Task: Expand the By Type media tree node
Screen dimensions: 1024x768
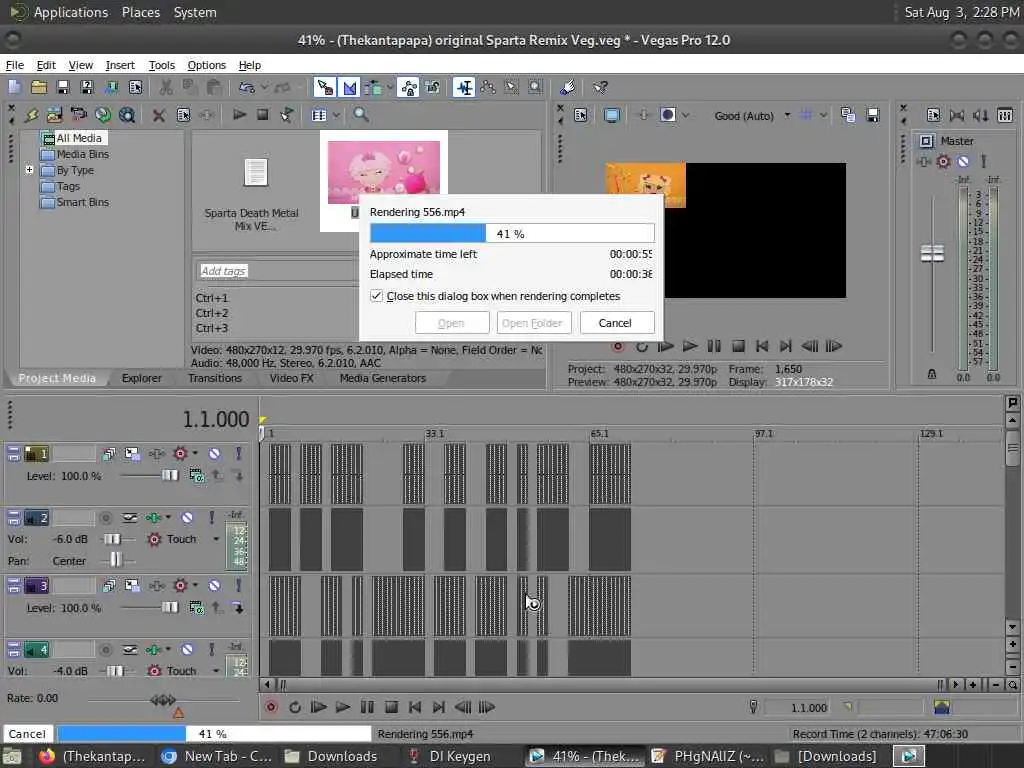Action: coord(29,170)
